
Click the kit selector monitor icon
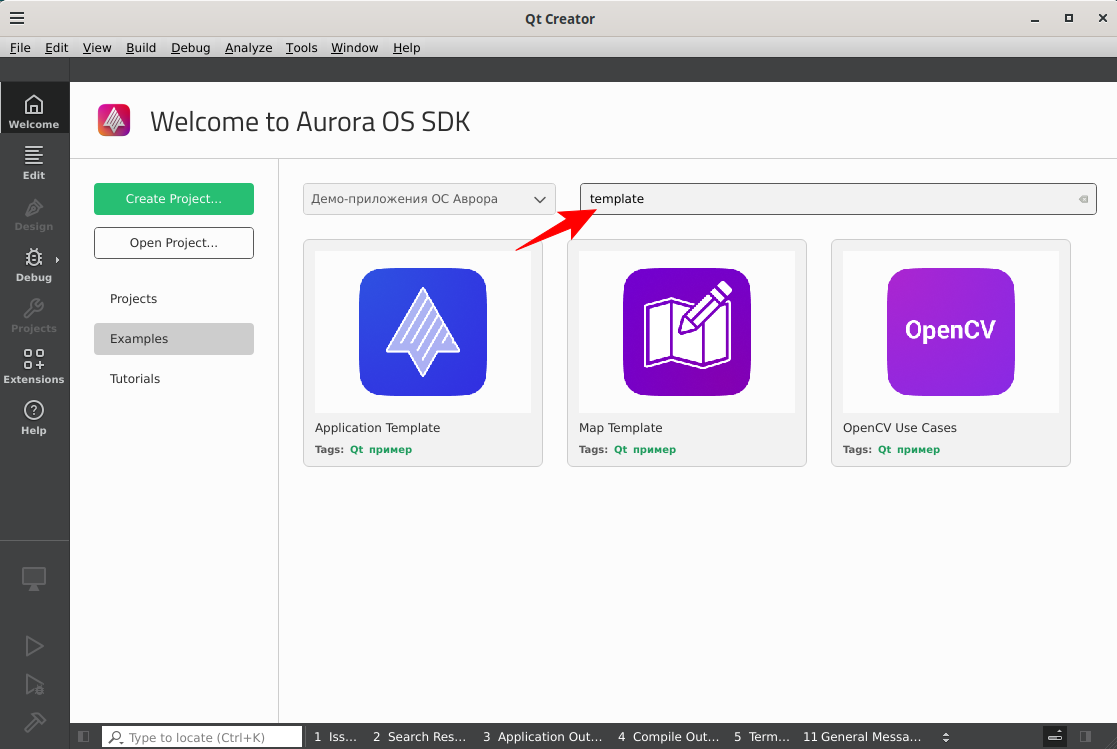pyautogui.click(x=33, y=579)
